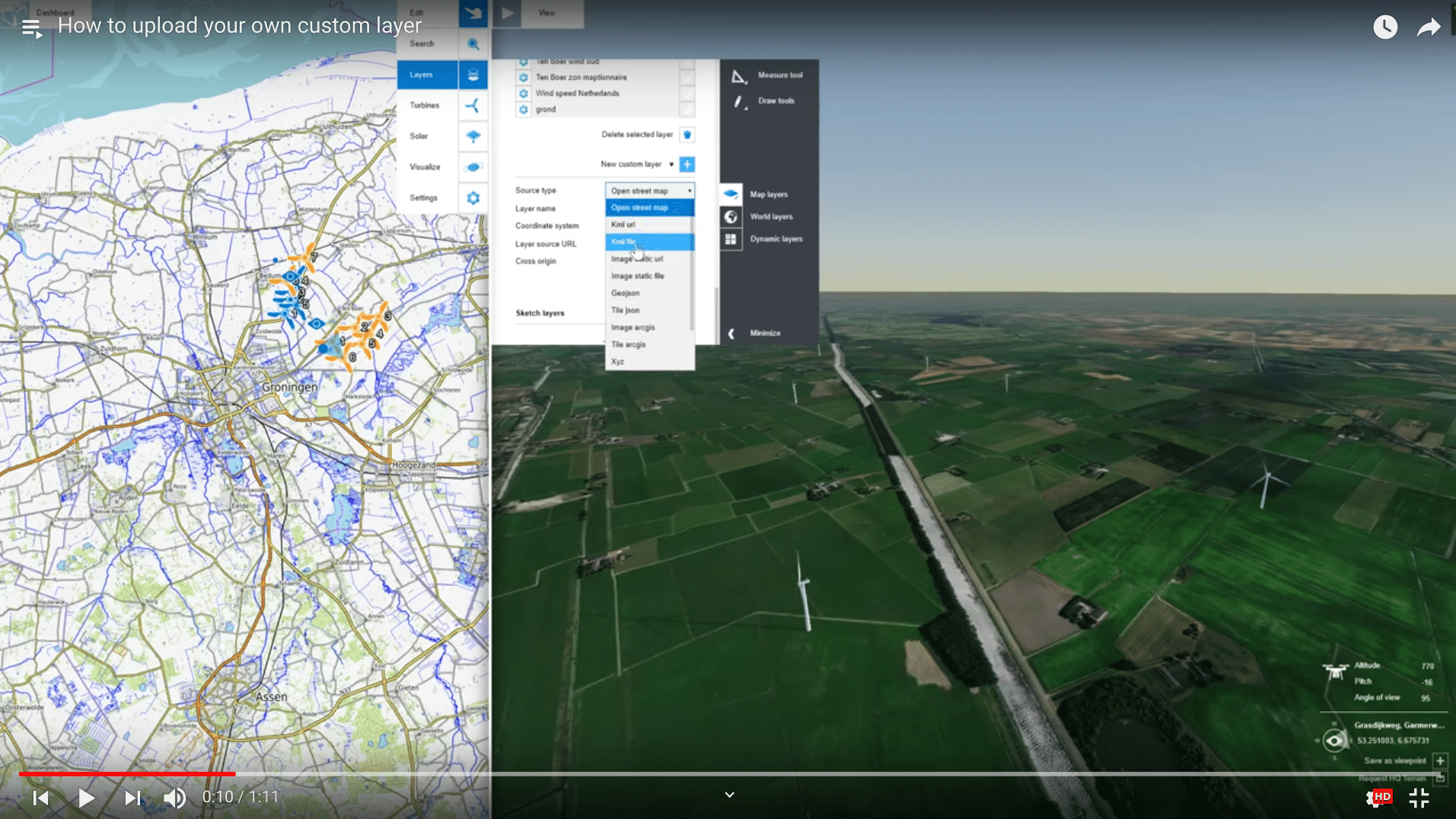This screenshot has height=819, width=1456.
Task: Mute the video volume
Action: click(175, 798)
